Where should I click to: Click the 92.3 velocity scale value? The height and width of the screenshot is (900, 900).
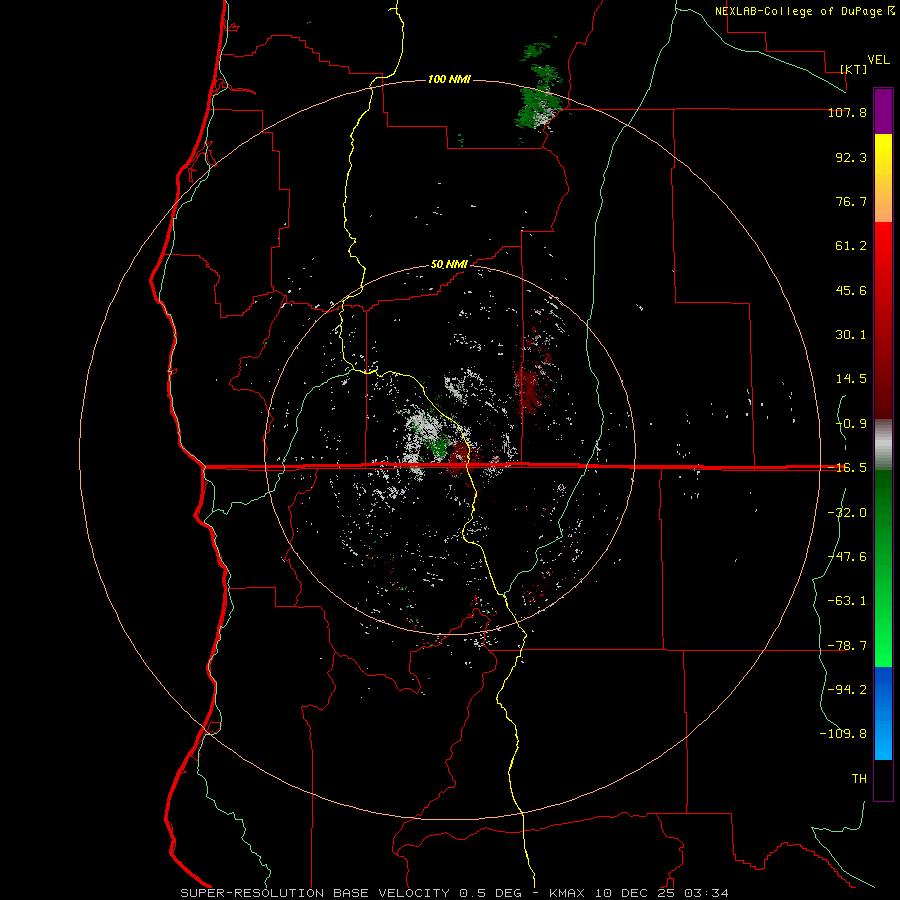[x=851, y=157]
